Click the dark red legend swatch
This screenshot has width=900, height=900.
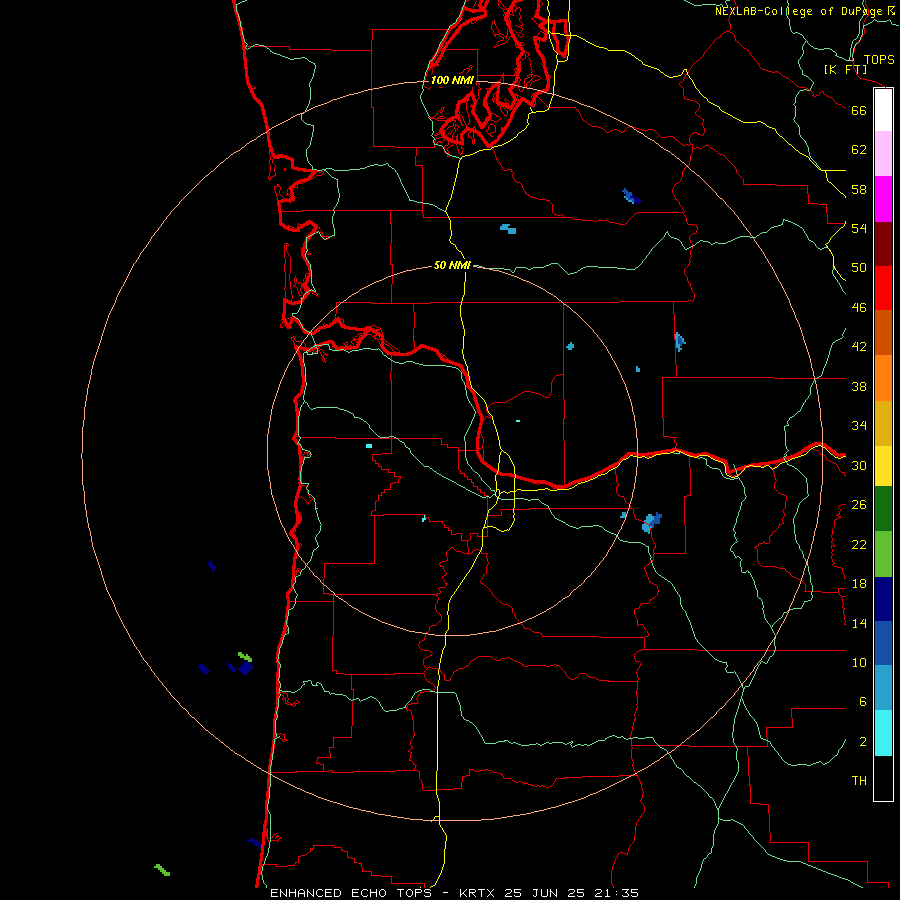[883, 244]
